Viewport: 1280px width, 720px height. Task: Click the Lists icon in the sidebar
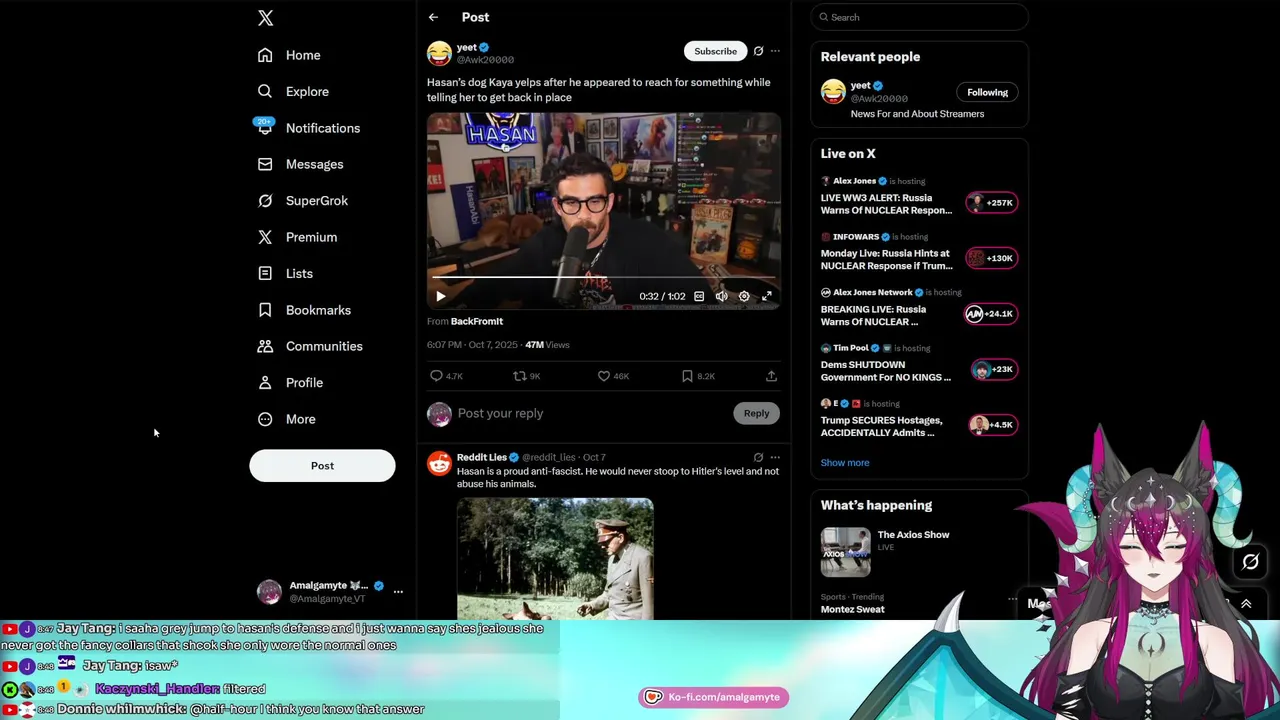click(265, 273)
